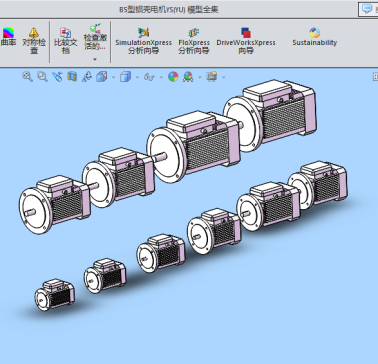Click the View Settings monitor icon
This screenshot has width=378, height=364.
click(212, 77)
